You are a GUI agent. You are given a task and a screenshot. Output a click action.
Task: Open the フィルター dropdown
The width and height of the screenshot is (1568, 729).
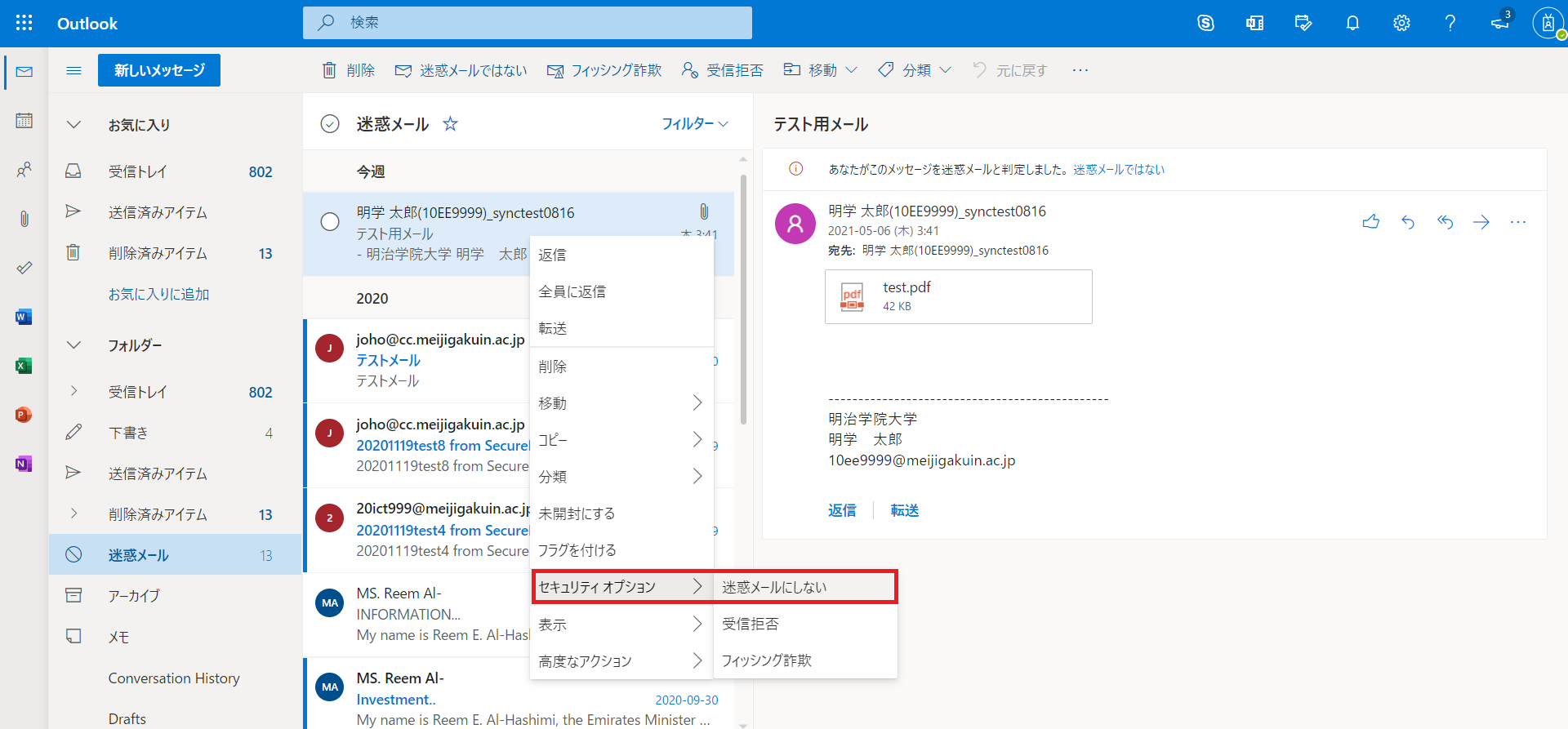[694, 124]
